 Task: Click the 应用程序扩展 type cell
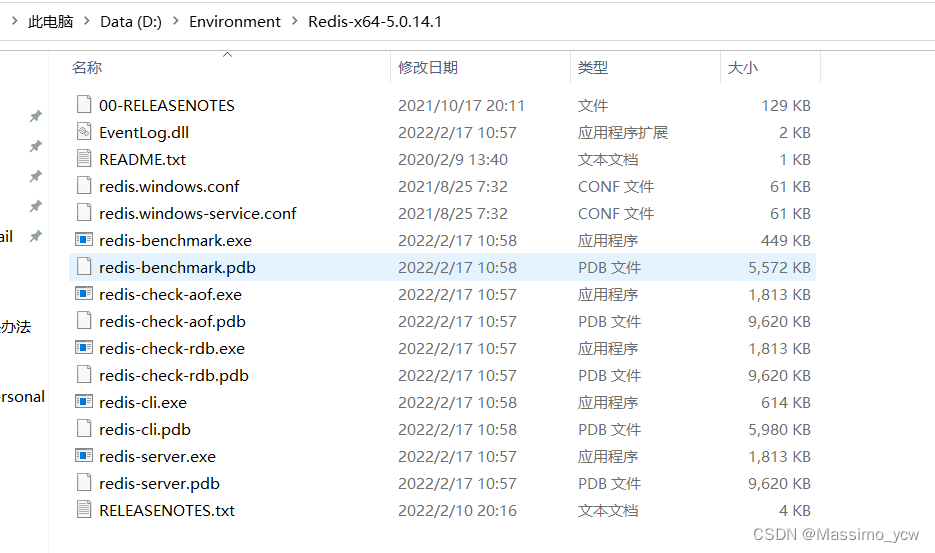click(x=623, y=132)
